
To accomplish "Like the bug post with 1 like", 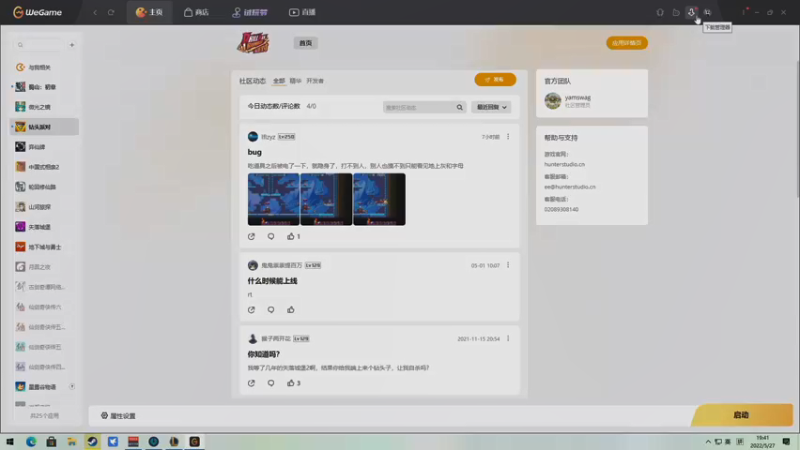I will [x=293, y=236].
